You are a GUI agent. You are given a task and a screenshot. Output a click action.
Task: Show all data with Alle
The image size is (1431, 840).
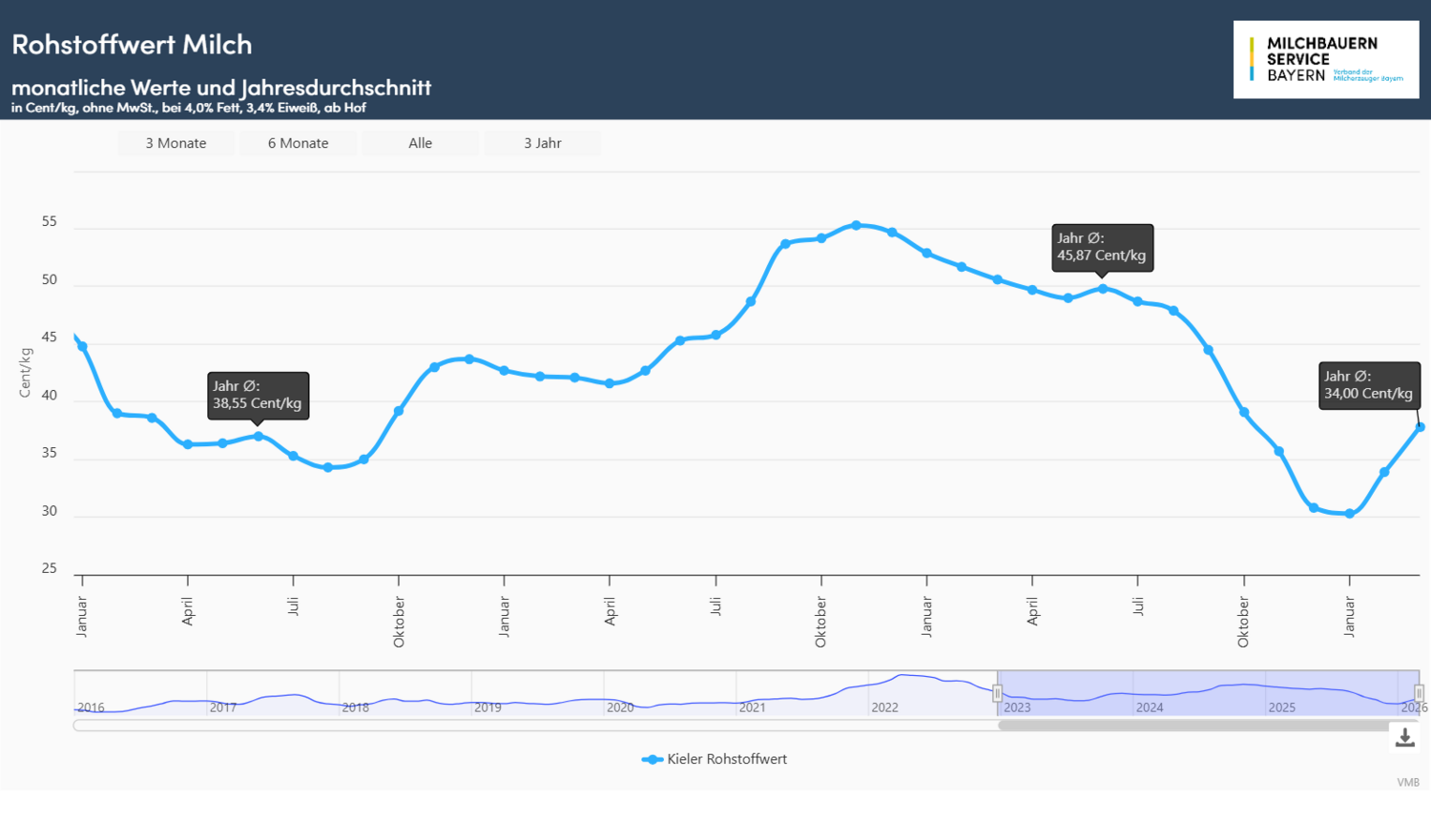point(420,143)
